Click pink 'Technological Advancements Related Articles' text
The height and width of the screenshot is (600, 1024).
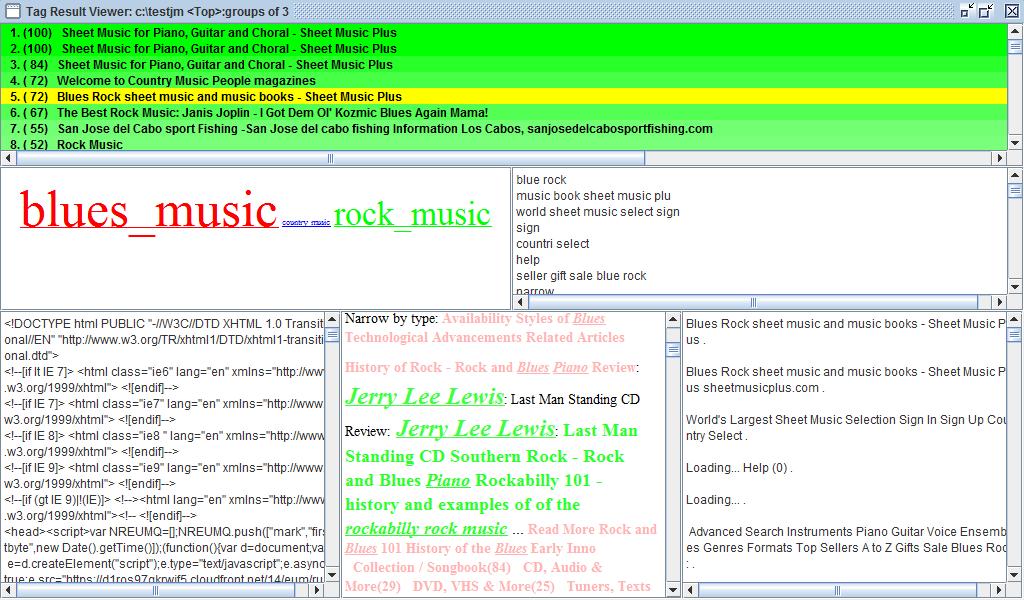[485, 338]
